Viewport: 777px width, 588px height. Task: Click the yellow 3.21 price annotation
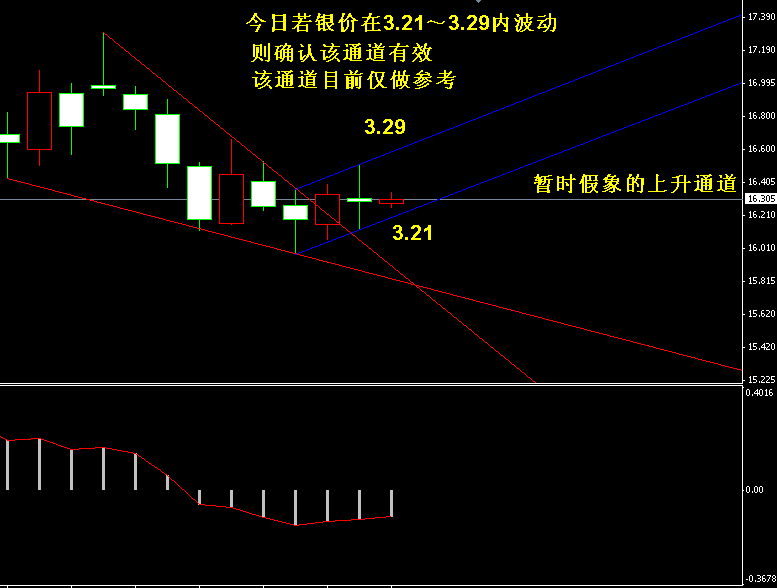click(x=412, y=233)
